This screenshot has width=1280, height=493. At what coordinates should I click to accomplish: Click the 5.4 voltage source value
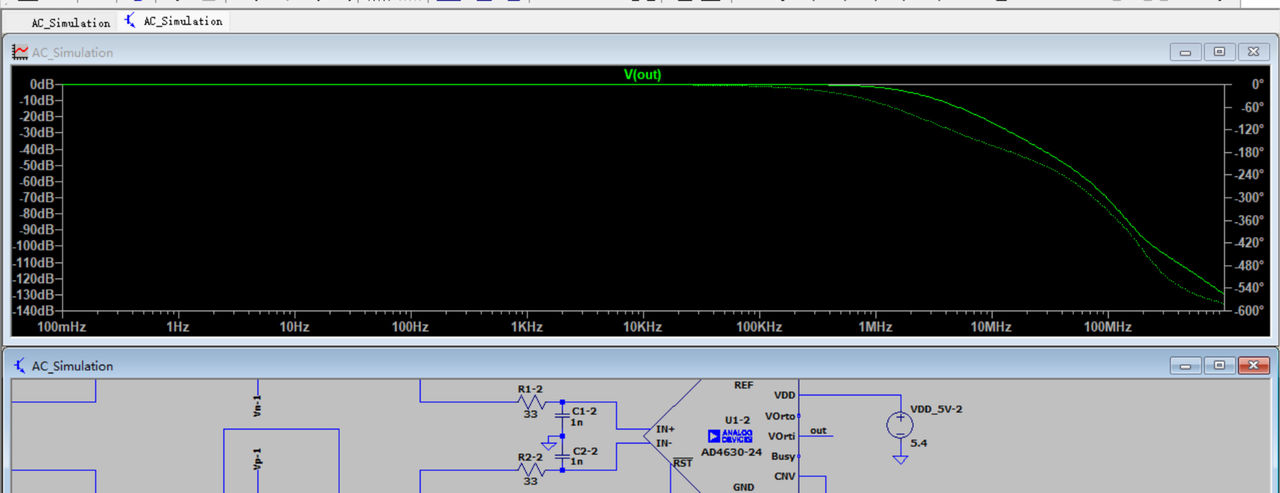pos(919,441)
